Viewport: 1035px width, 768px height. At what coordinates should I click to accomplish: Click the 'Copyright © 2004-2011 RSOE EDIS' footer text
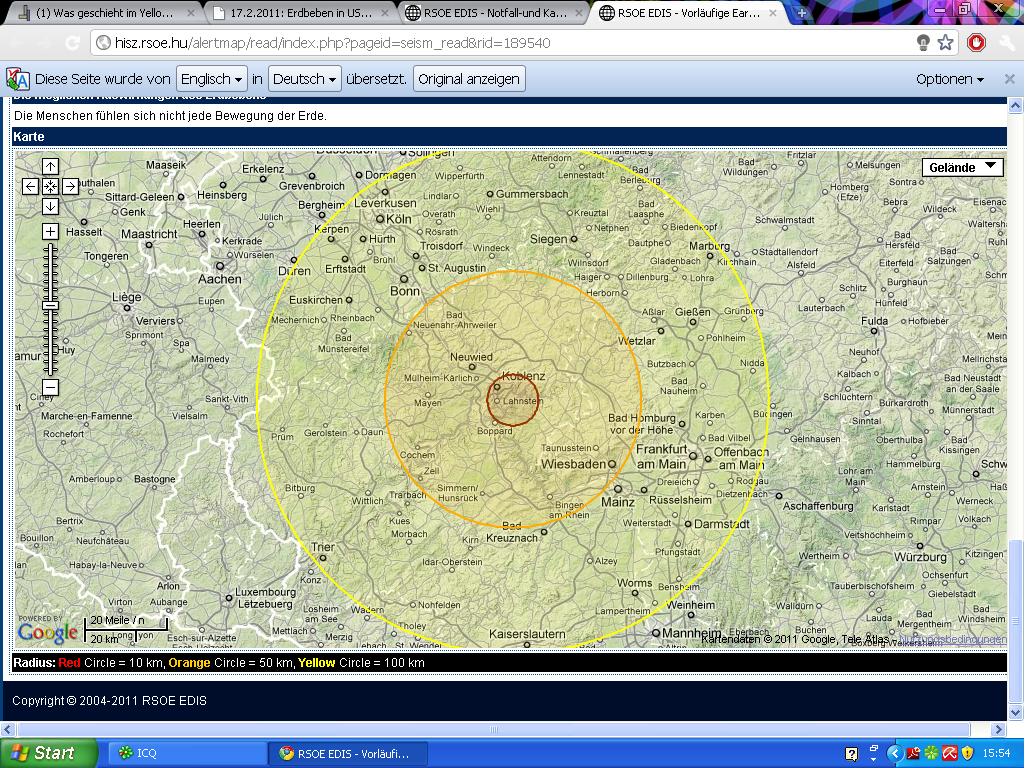[x=110, y=701]
